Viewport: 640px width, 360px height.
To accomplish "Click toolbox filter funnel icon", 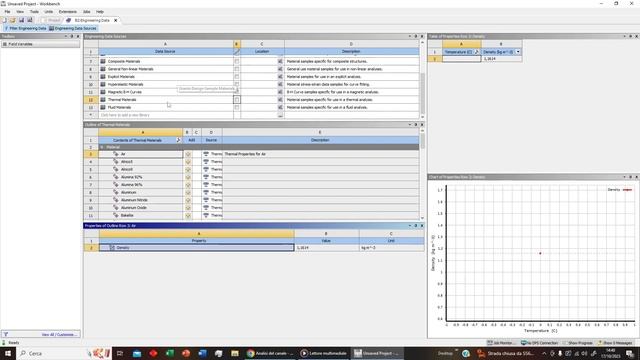I will [6, 335].
